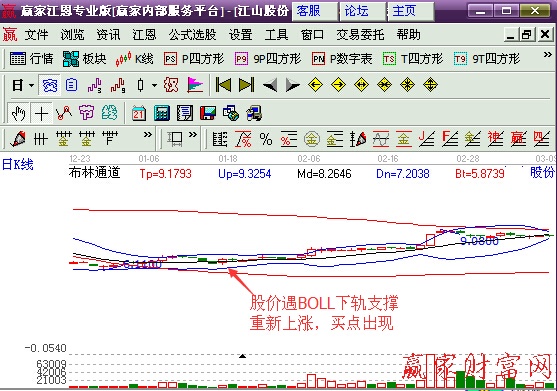
Task: Click the circled 金 icon
Action: (312, 139)
